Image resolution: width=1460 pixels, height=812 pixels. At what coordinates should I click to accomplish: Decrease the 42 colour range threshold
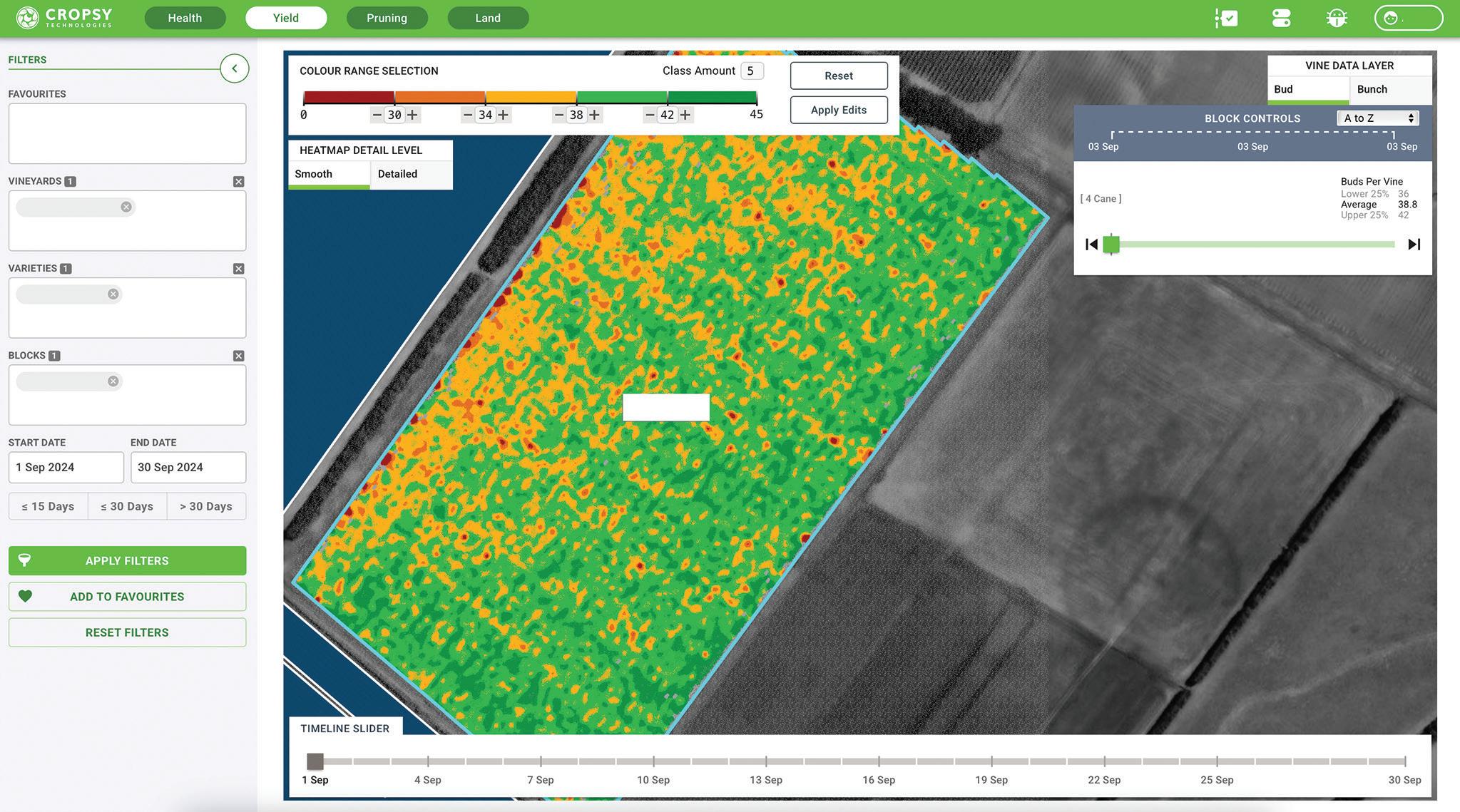[x=650, y=115]
